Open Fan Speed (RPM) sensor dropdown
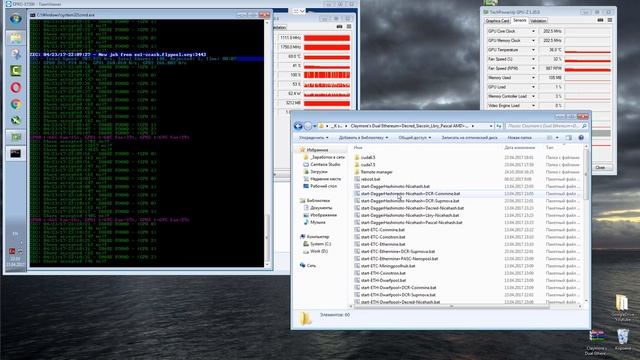 [533, 69]
